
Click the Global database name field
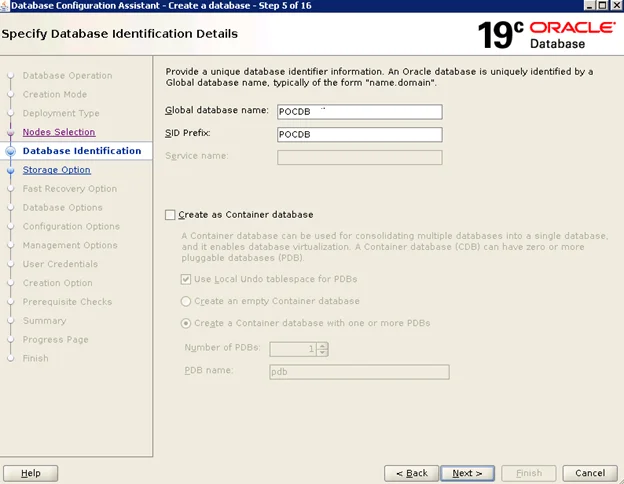coord(360,112)
